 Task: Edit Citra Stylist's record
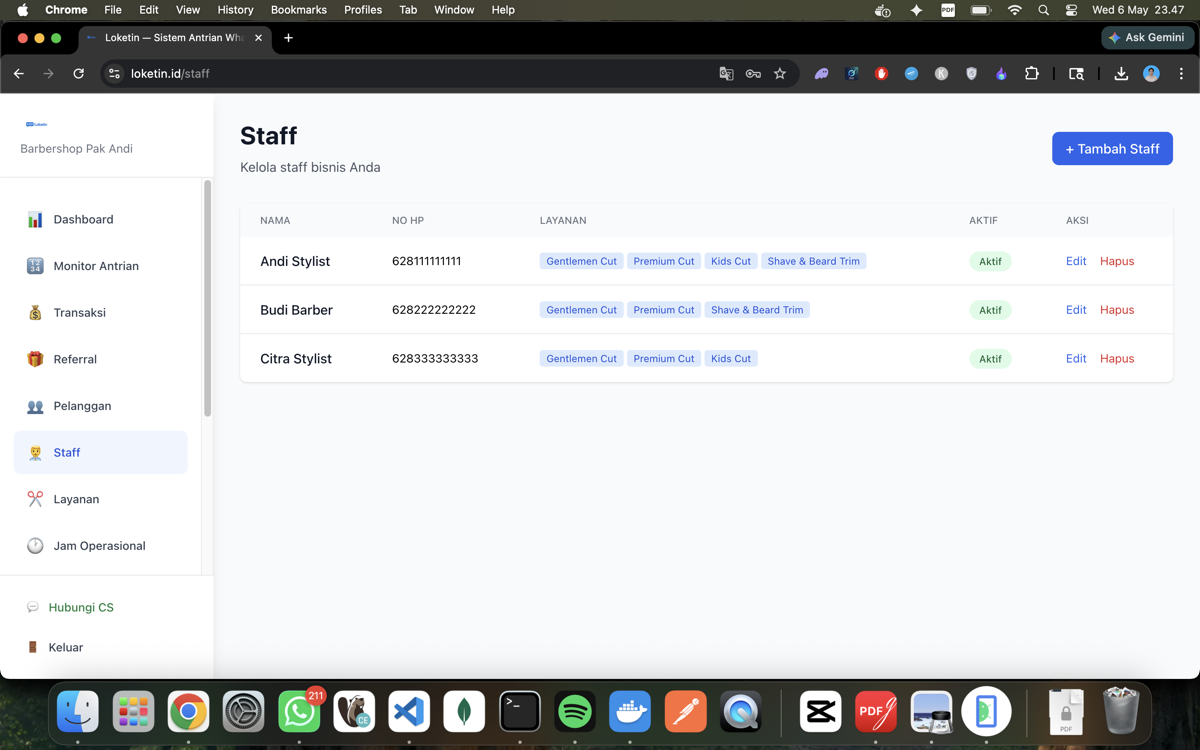tap(1076, 358)
